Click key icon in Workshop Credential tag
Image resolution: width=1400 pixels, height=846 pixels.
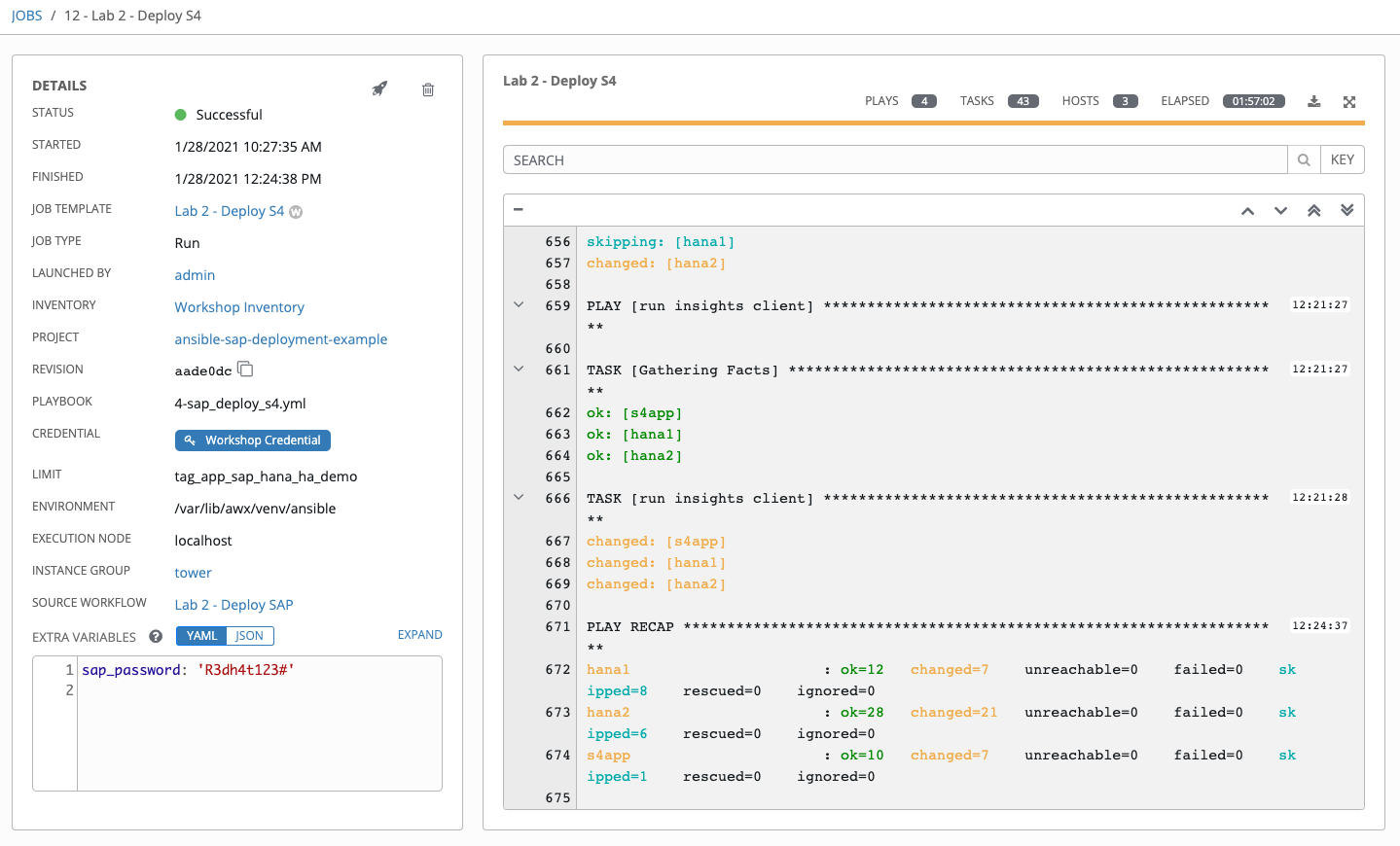click(190, 441)
